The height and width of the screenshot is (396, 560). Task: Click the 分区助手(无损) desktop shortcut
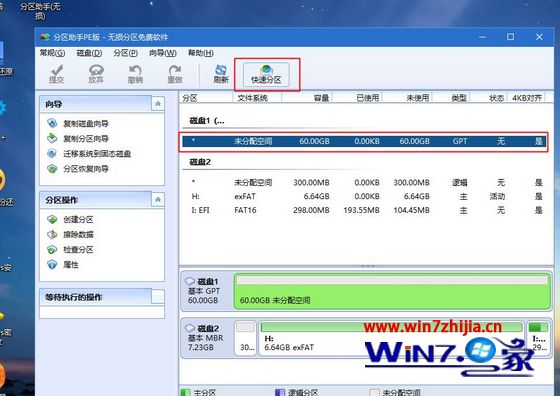point(40,10)
